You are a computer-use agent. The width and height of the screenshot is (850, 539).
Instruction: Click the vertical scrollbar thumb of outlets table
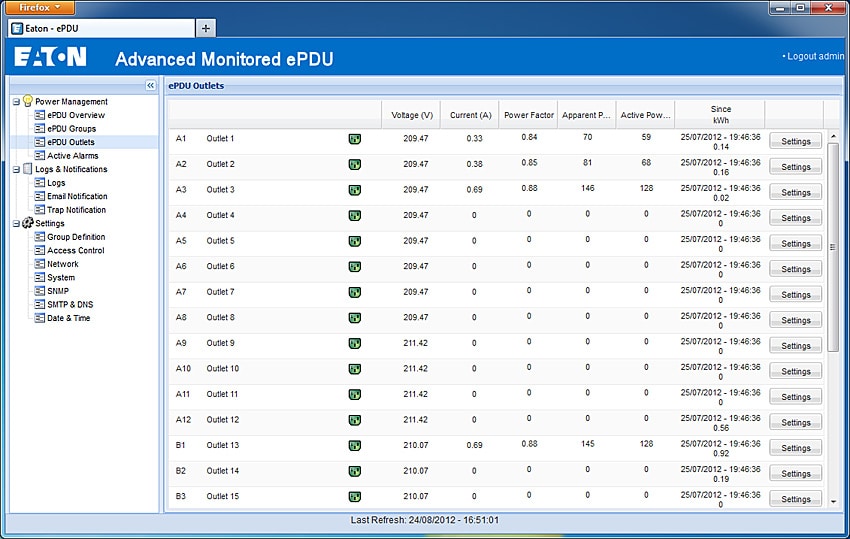833,247
